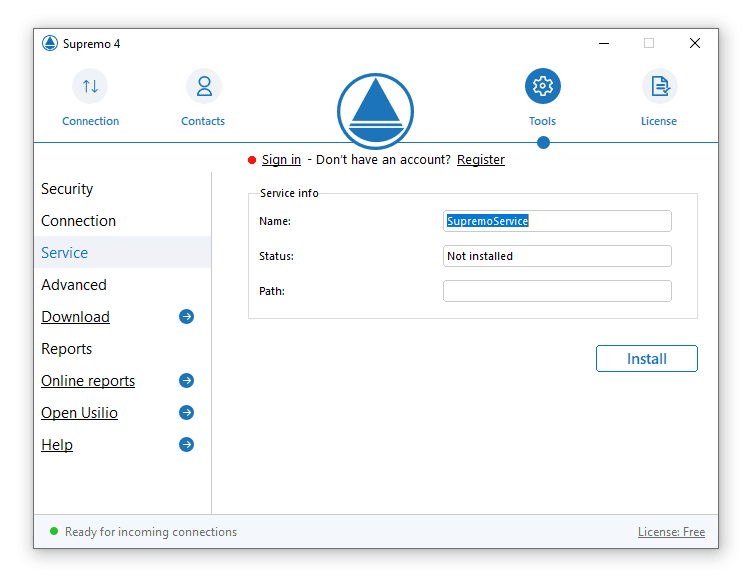The image size is (753, 579).
Task: Click the arrow icon next to Download
Action: [x=186, y=317]
